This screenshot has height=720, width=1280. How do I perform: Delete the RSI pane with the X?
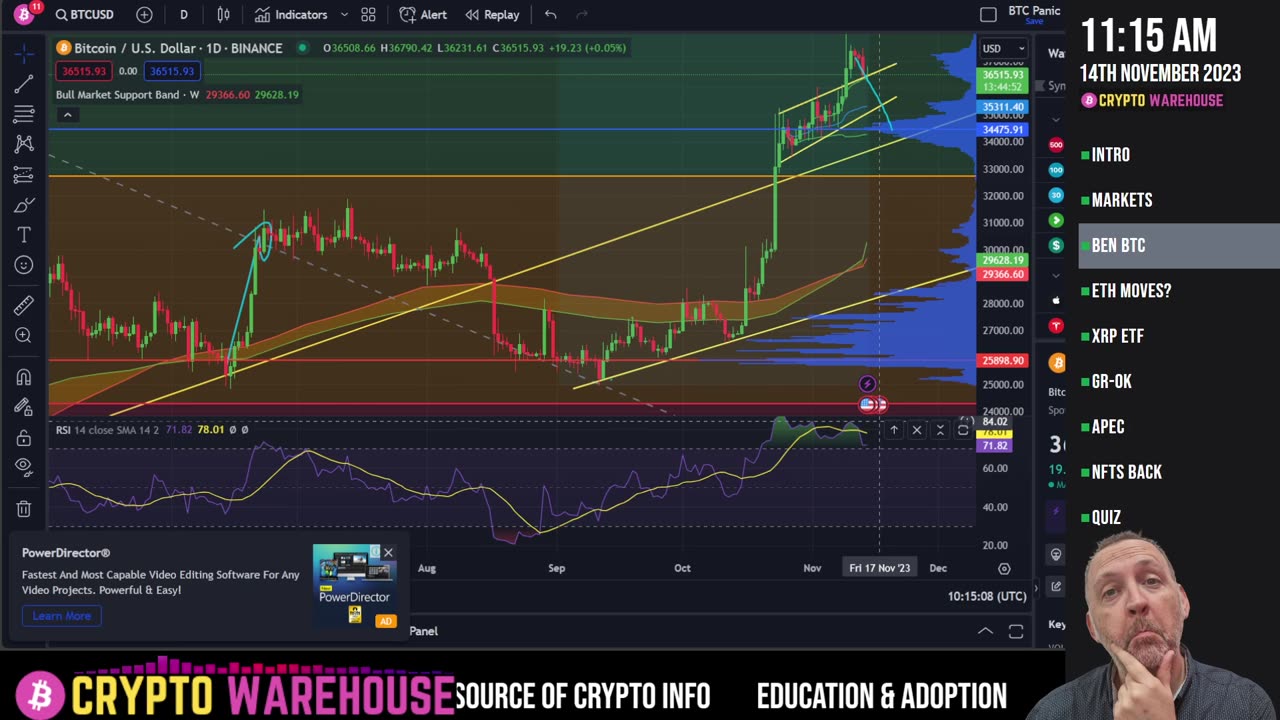[x=917, y=430]
